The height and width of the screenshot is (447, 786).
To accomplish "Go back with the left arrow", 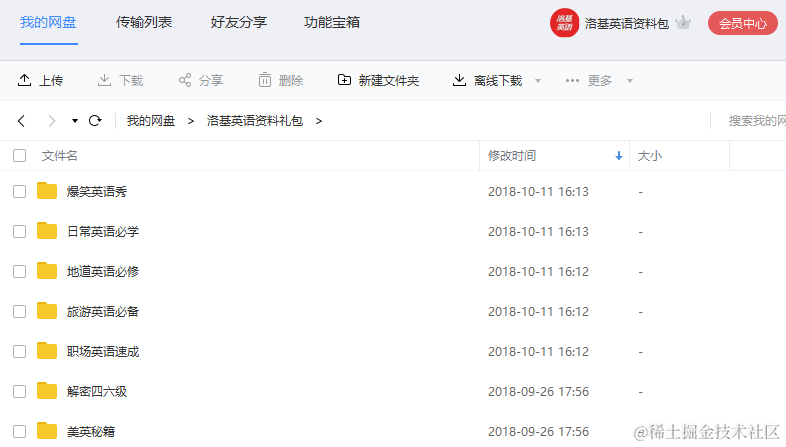I will click(21, 121).
